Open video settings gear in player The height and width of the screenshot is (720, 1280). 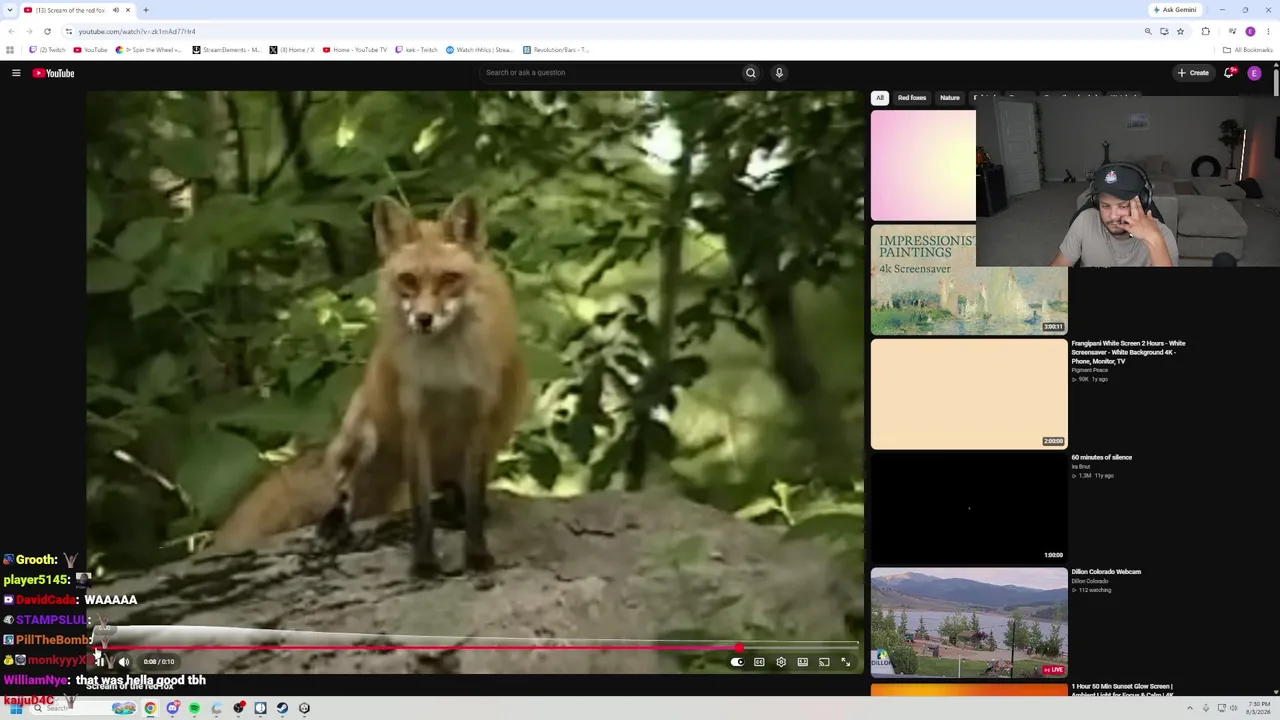coord(781,662)
